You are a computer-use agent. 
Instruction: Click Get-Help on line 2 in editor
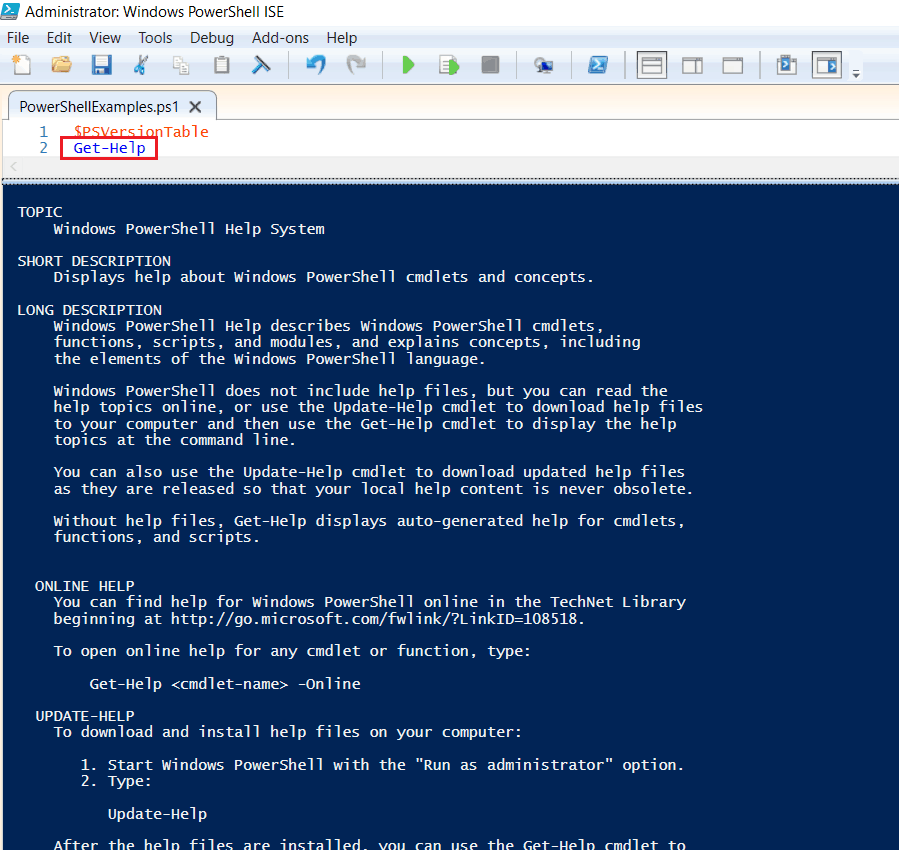point(109,148)
